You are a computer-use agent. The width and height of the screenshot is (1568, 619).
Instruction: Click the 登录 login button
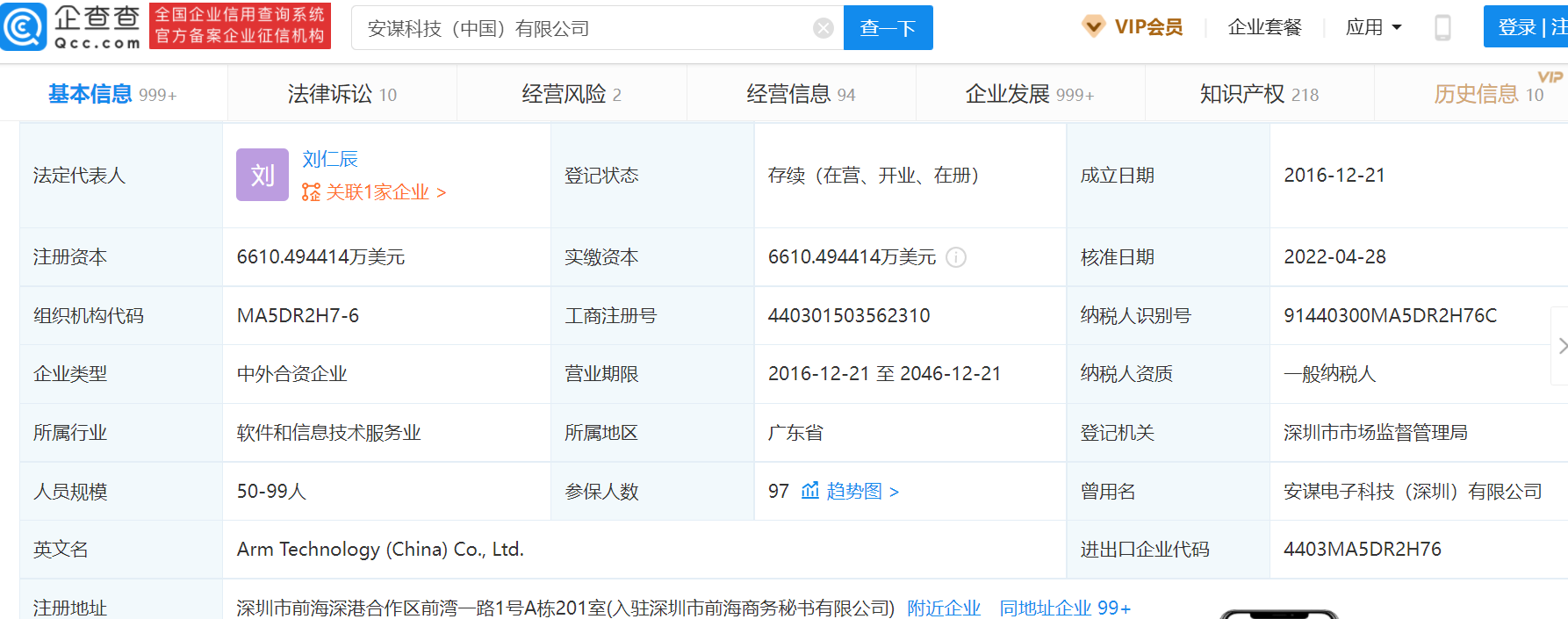1517,27
